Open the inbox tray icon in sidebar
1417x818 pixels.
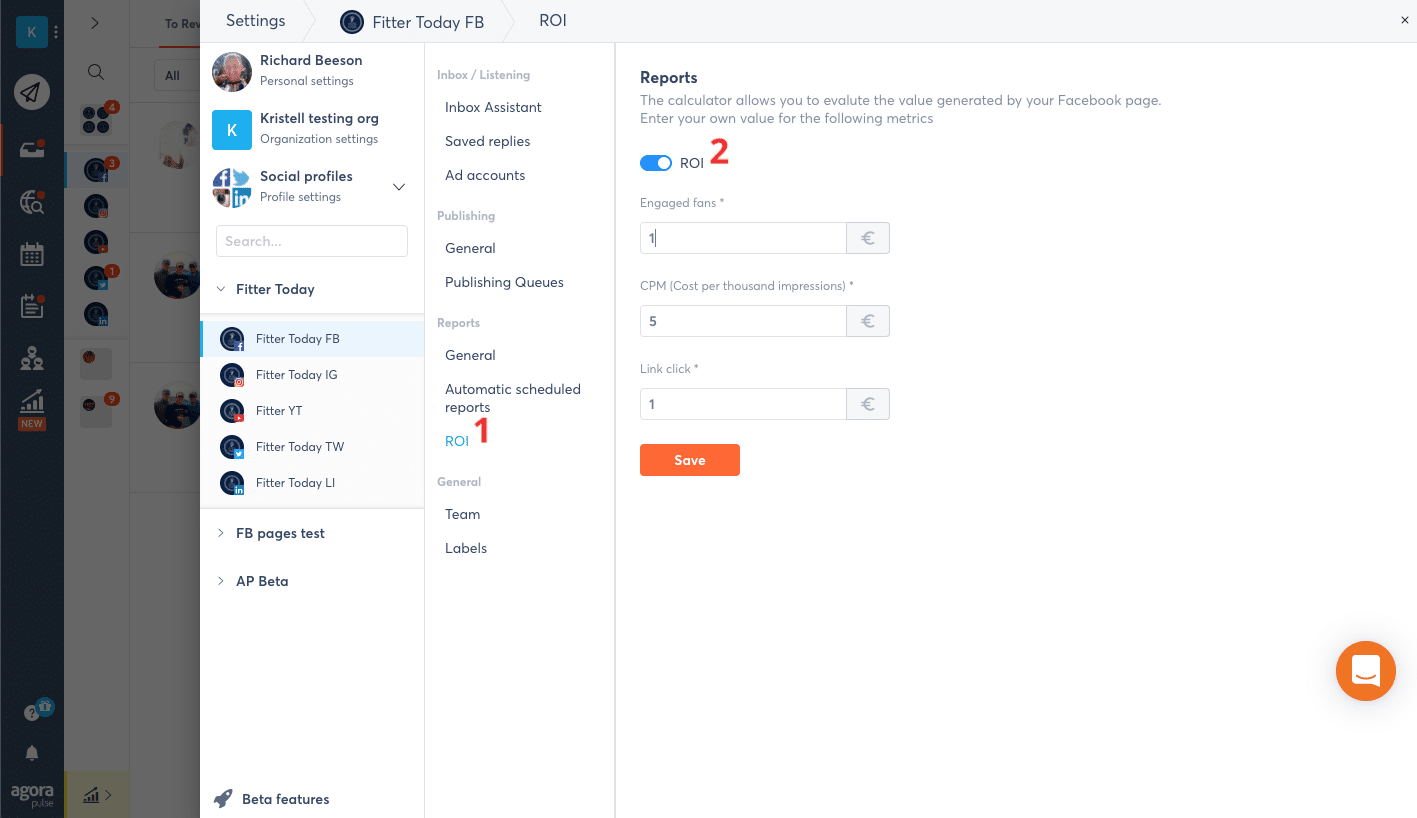32,150
